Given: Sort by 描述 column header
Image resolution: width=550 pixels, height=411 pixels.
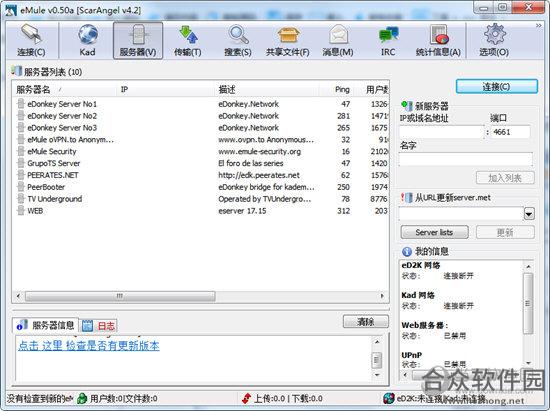Looking at the screenshot, I should tap(267, 90).
